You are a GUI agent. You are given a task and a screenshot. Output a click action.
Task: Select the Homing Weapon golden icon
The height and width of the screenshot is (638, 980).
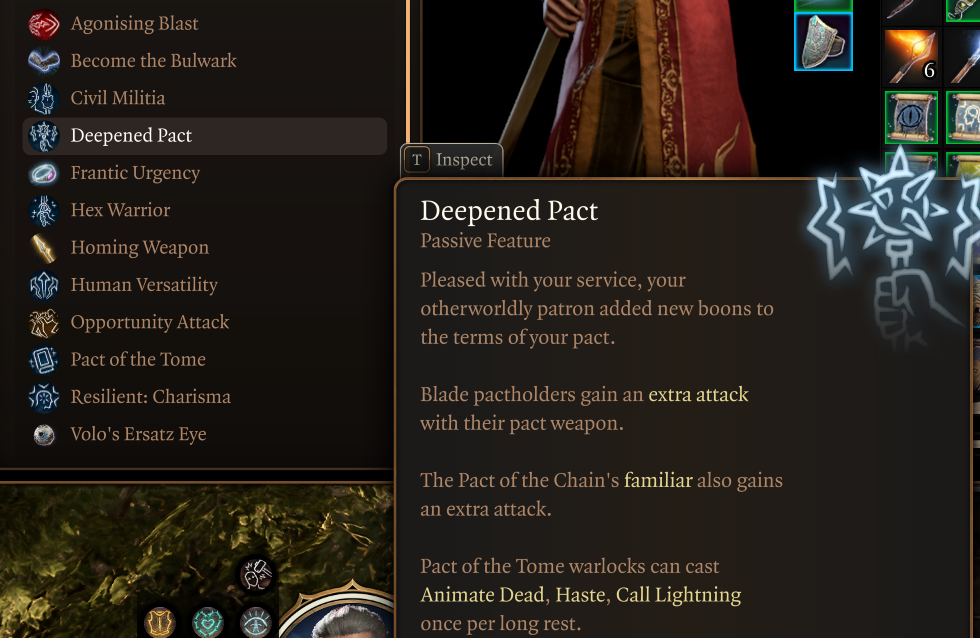pos(44,248)
